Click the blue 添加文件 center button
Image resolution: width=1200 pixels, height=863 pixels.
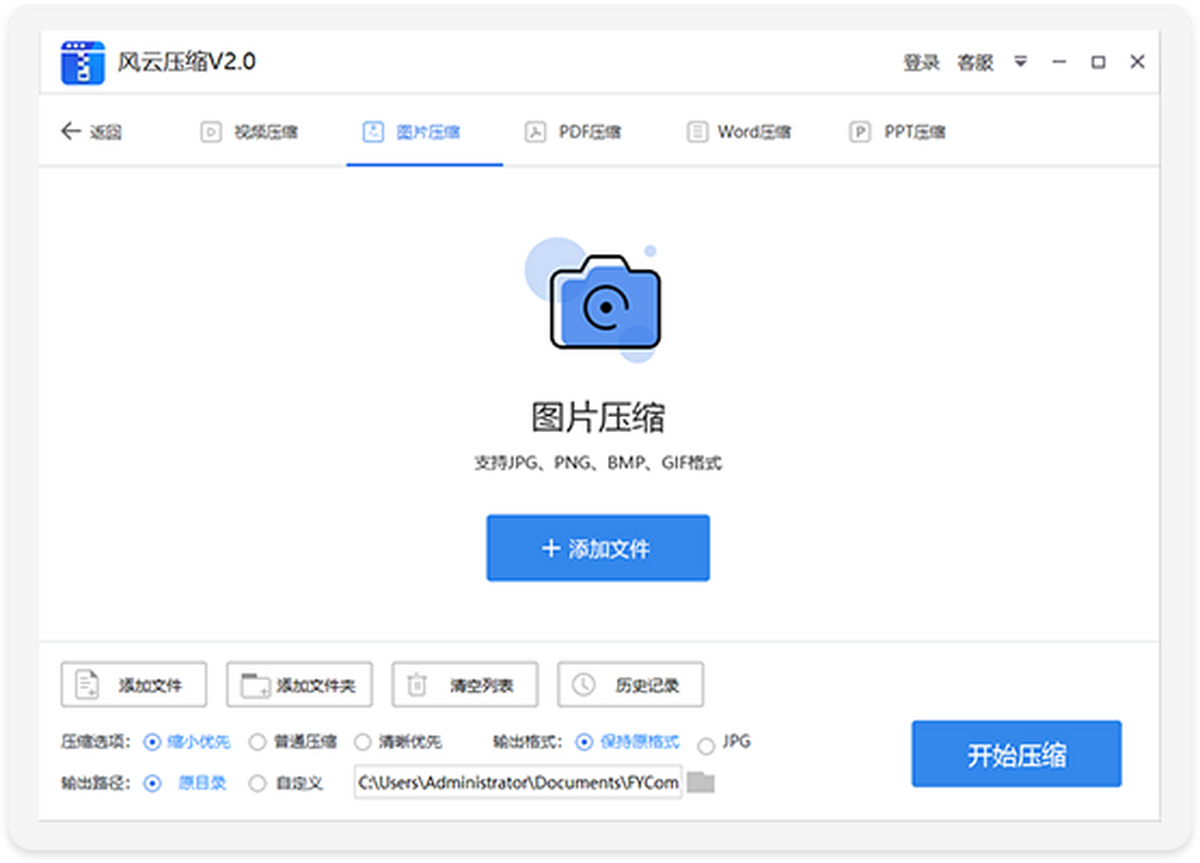598,548
